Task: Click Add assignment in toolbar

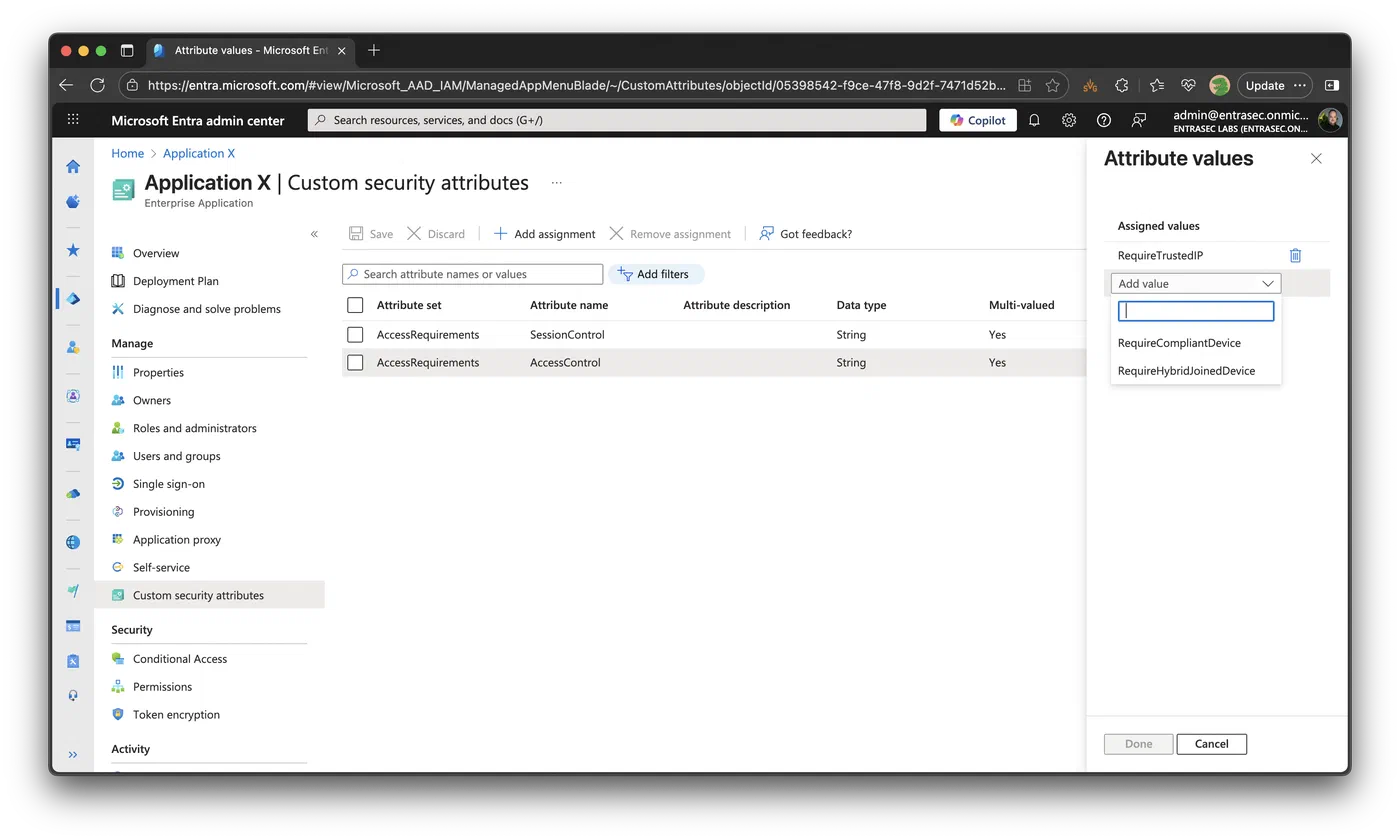Action: (544, 234)
